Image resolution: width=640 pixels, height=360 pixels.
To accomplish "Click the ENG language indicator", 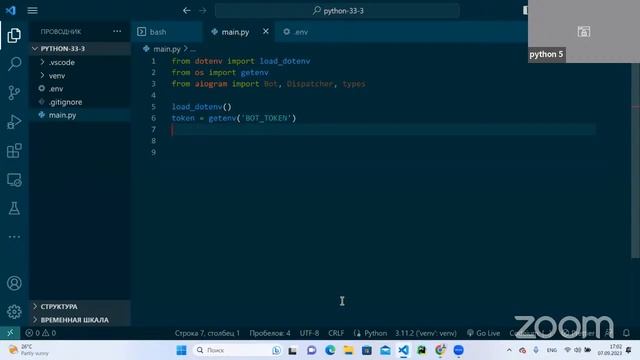I will (x=551, y=350).
